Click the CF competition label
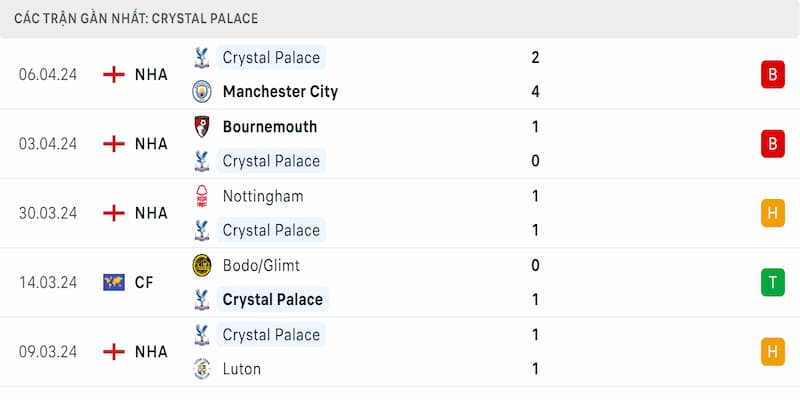Image resolution: width=800 pixels, height=400 pixels. (144, 282)
